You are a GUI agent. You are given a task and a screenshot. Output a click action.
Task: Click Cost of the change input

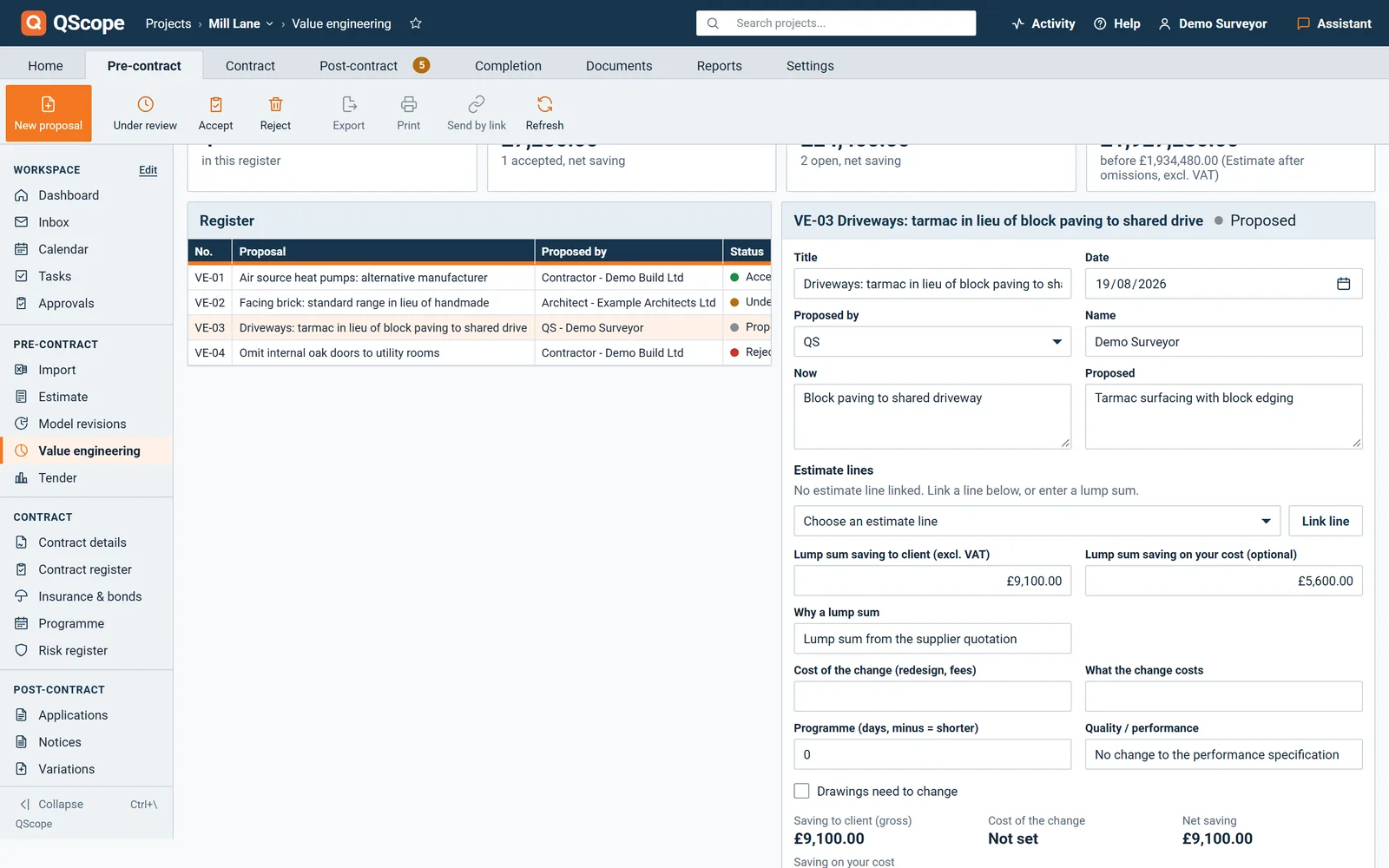coord(931,696)
